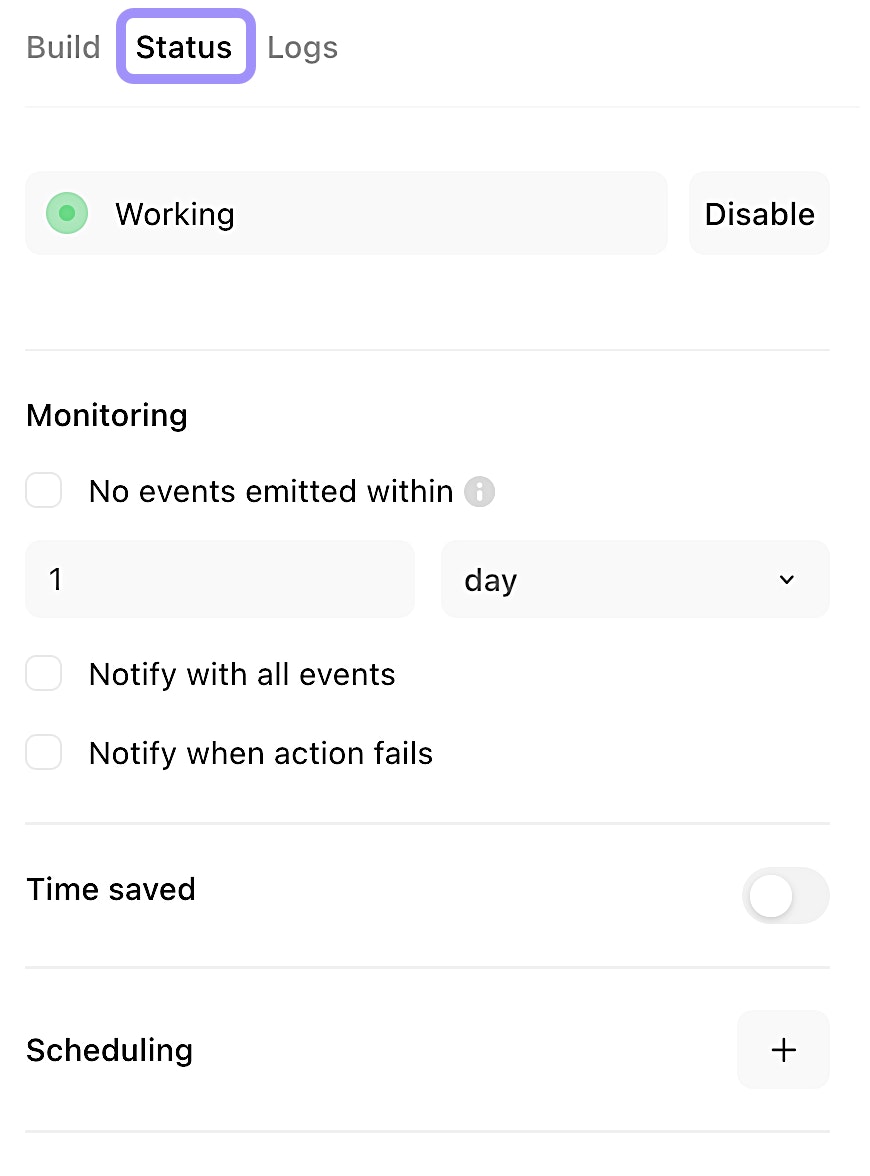Toggle the Time saved switch
This screenshot has height=1176, width=870.
click(x=785, y=895)
